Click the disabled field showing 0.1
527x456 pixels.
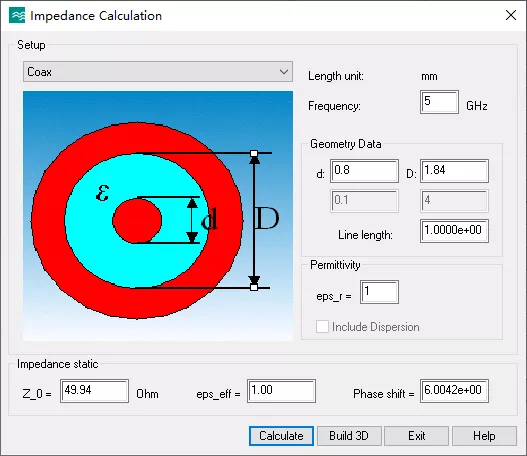coord(364,201)
